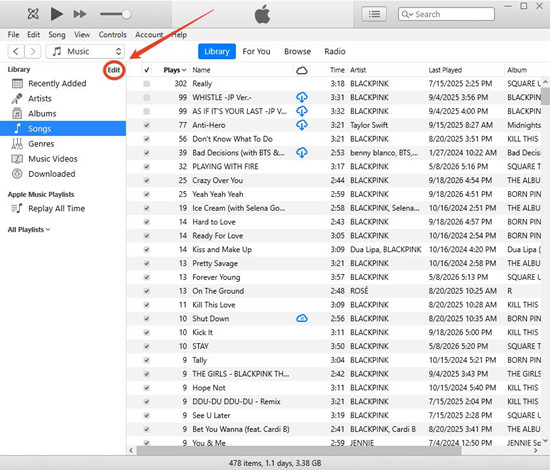Open the Edit menu in menu bar
The image size is (550, 470).
click(34, 35)
